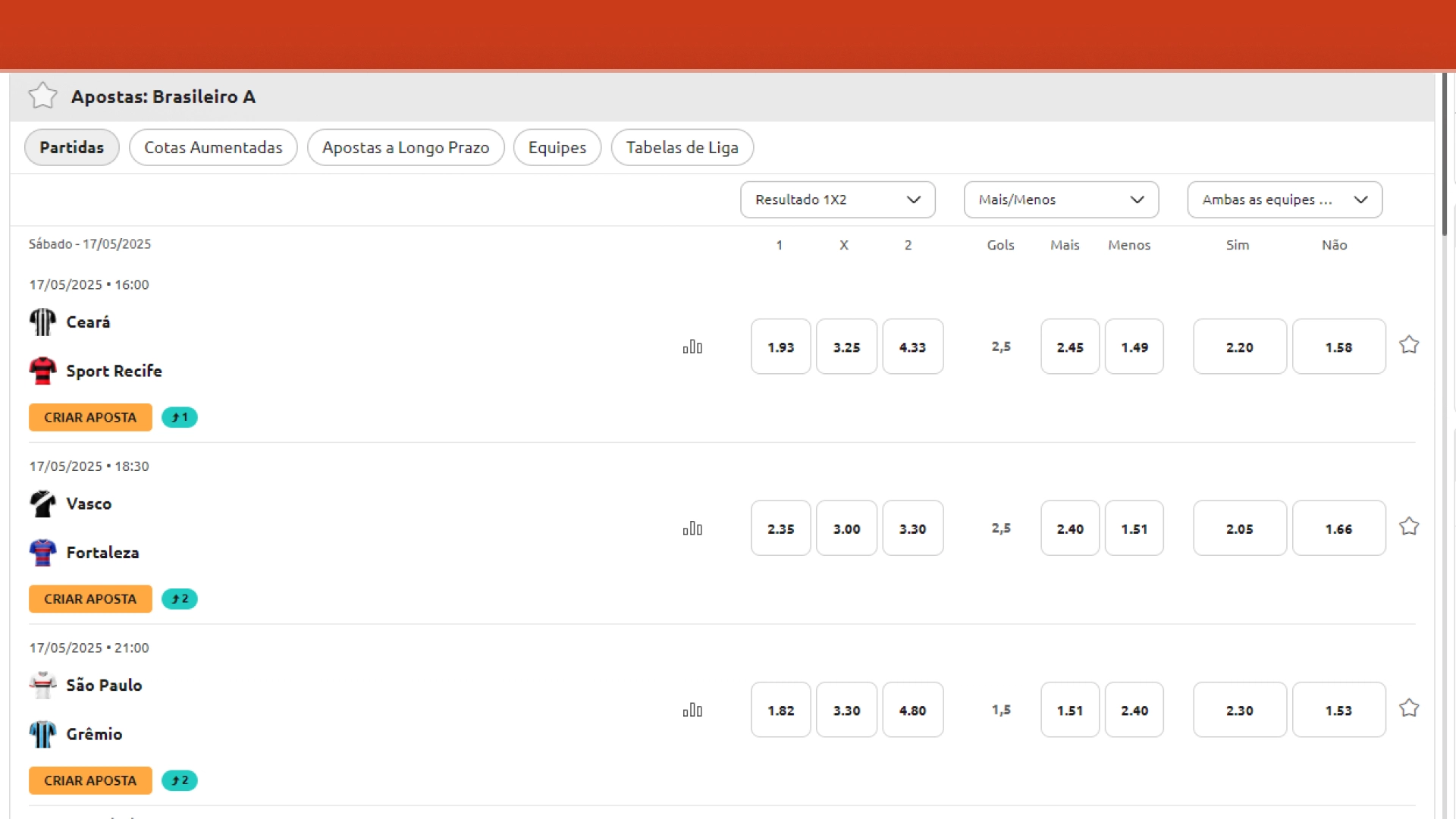Open the Fortaleza team name link
Image resolution: width=1456 pixels, height=819 pixels.
102,553
